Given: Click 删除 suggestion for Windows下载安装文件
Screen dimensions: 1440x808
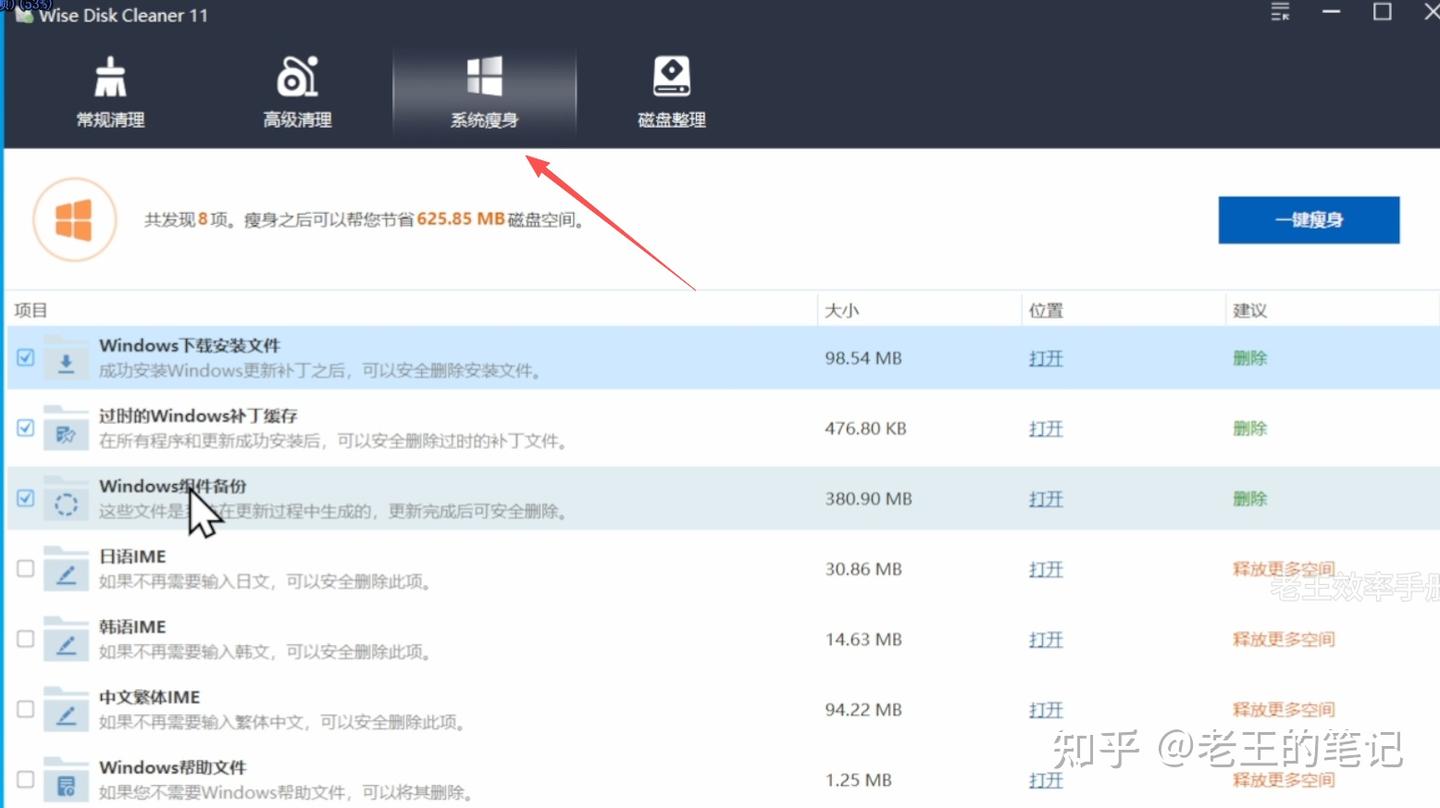Looking at the screenshot, I should click(1250, 358).
